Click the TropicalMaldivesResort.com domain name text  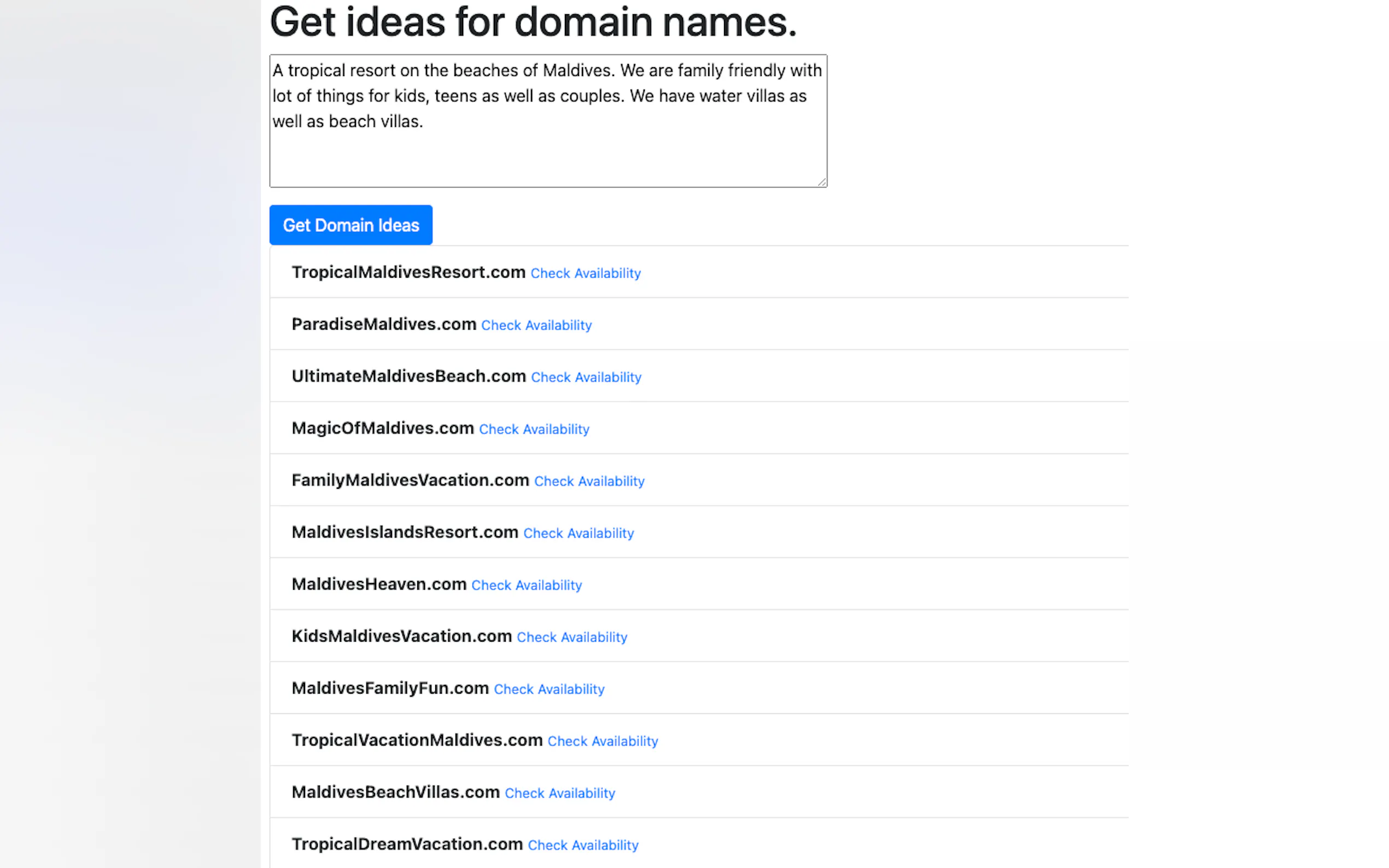click(x=408, y=272)
